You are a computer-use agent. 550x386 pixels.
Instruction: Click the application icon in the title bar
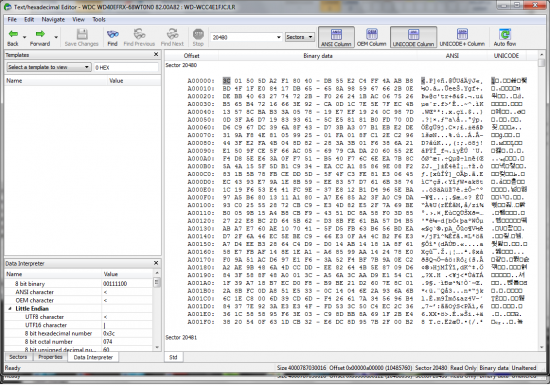pyautogui.click(x=7, y=7)
